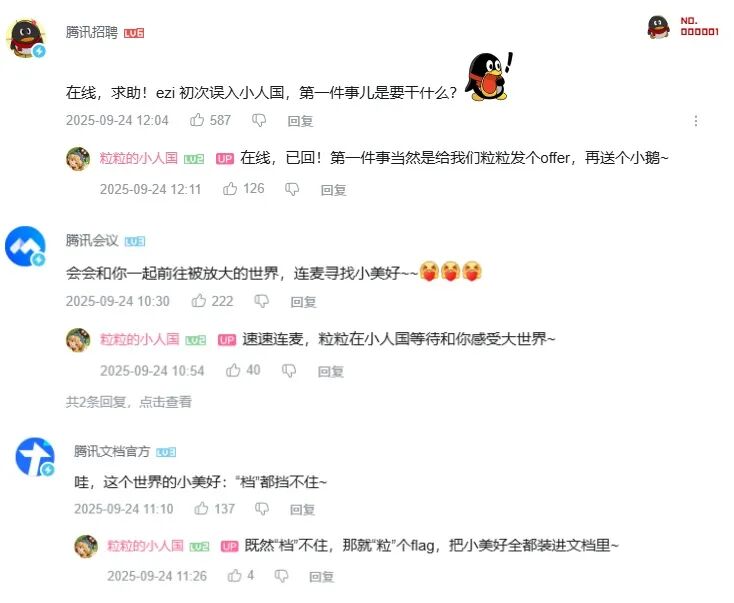This screenshot has height=603, width=734.
Task: Click the NO. 000001 fan badge
Action: [683, 27]
